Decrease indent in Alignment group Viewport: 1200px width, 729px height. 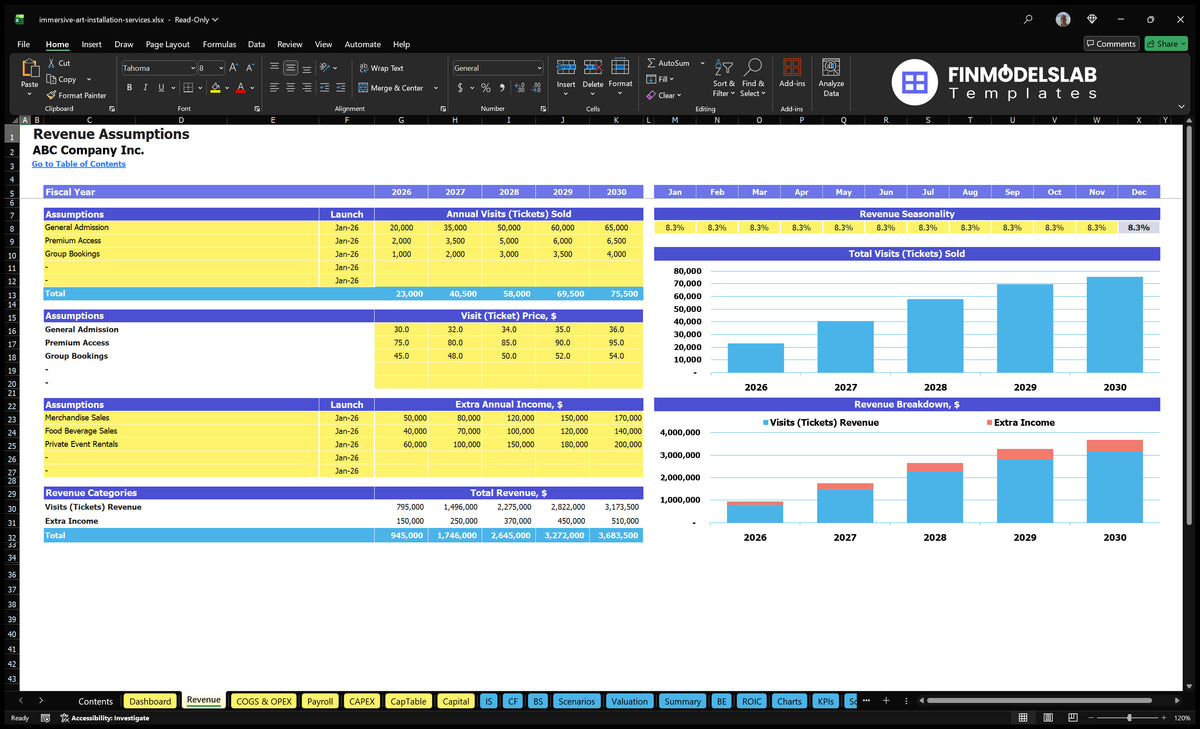[324, 88]
